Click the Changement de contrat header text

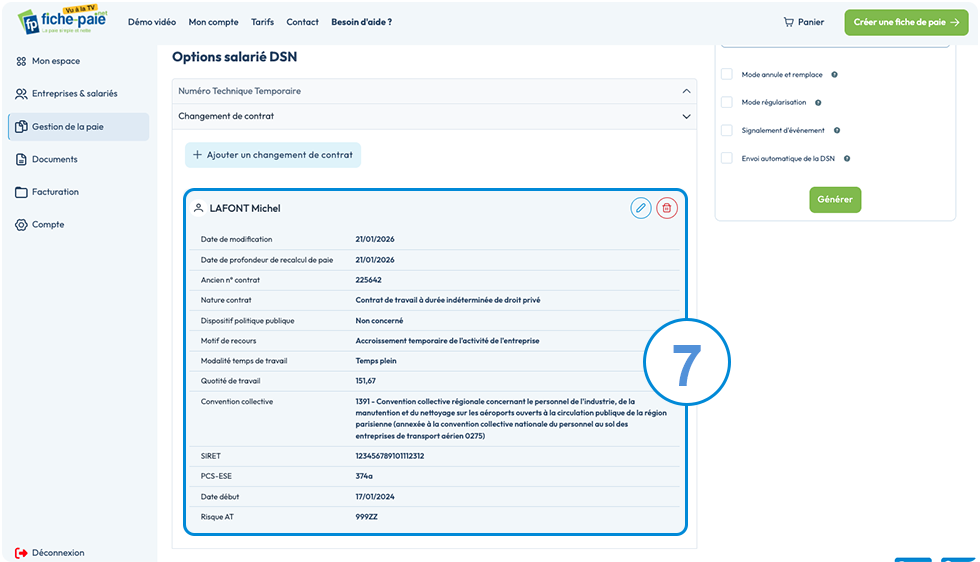click(226, 116)
